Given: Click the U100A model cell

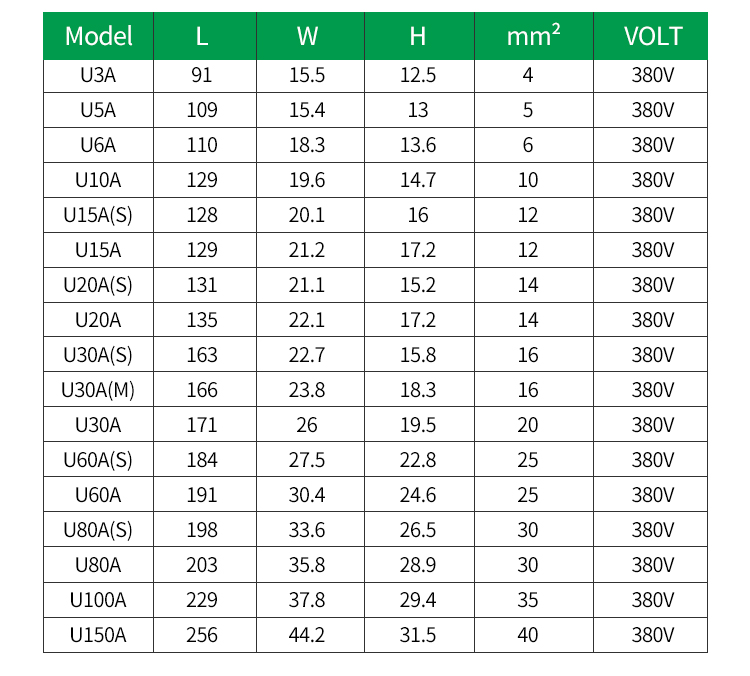Looking at the screenshot, I should coord(99,600).
